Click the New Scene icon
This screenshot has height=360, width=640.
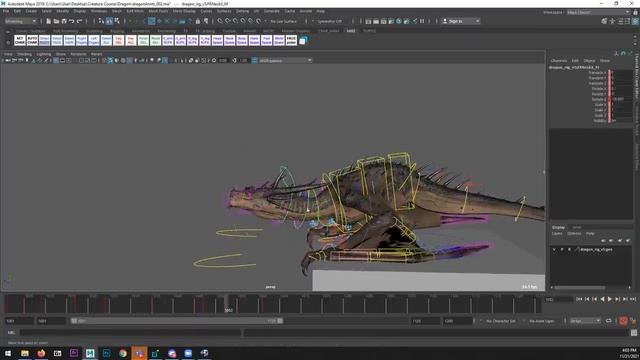pyautogui.click(x=49, y=21)
